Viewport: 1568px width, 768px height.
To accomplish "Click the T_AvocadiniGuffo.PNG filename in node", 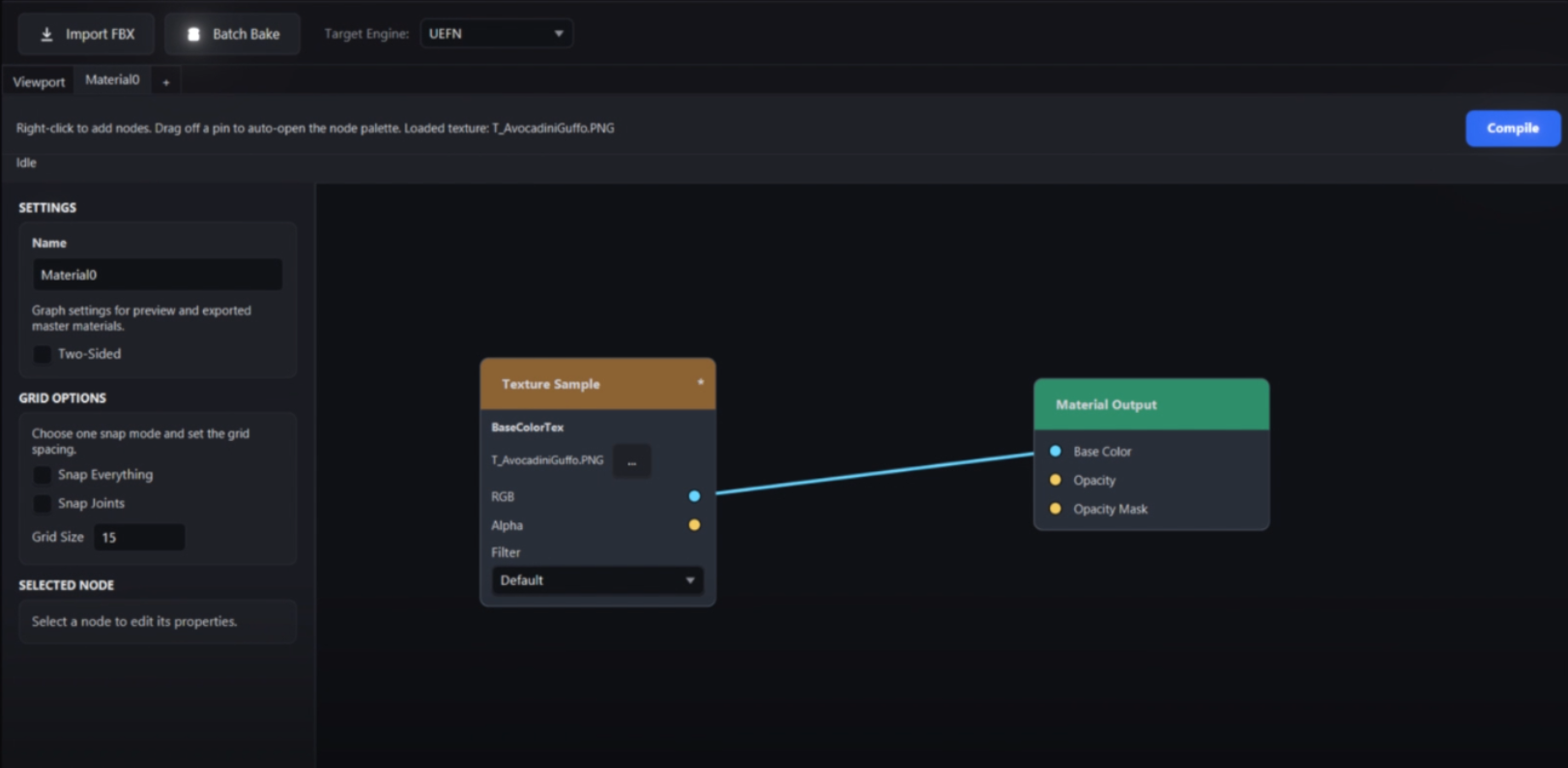I will [x=547, y=460].
